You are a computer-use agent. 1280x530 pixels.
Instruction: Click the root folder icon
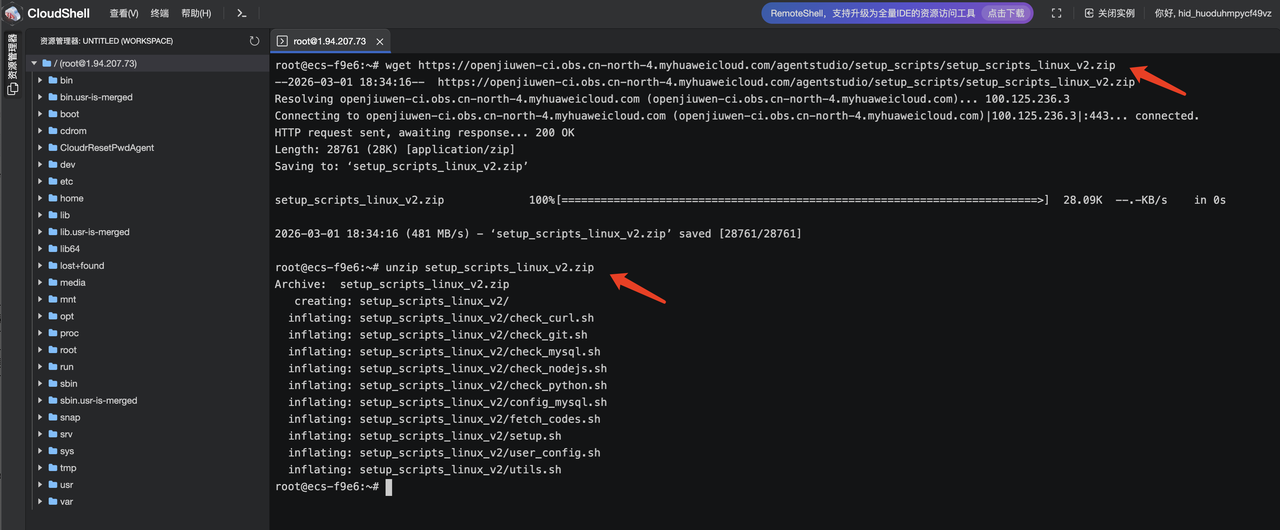(53, 350)
